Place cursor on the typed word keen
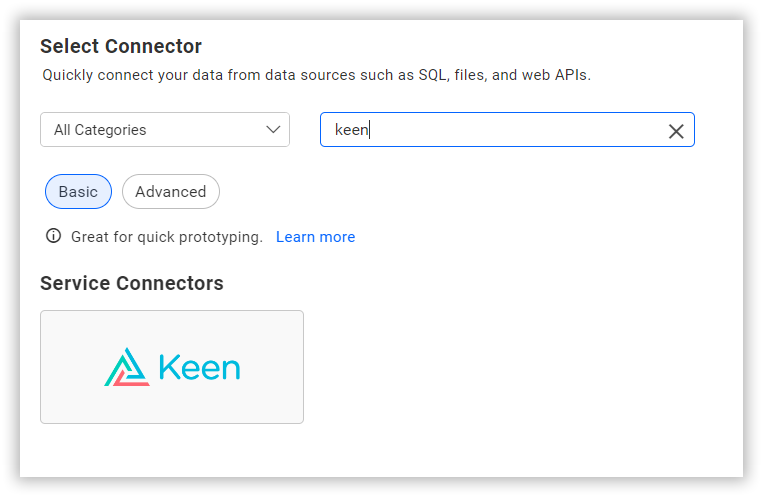763x497 pixels. pos(351,130)
